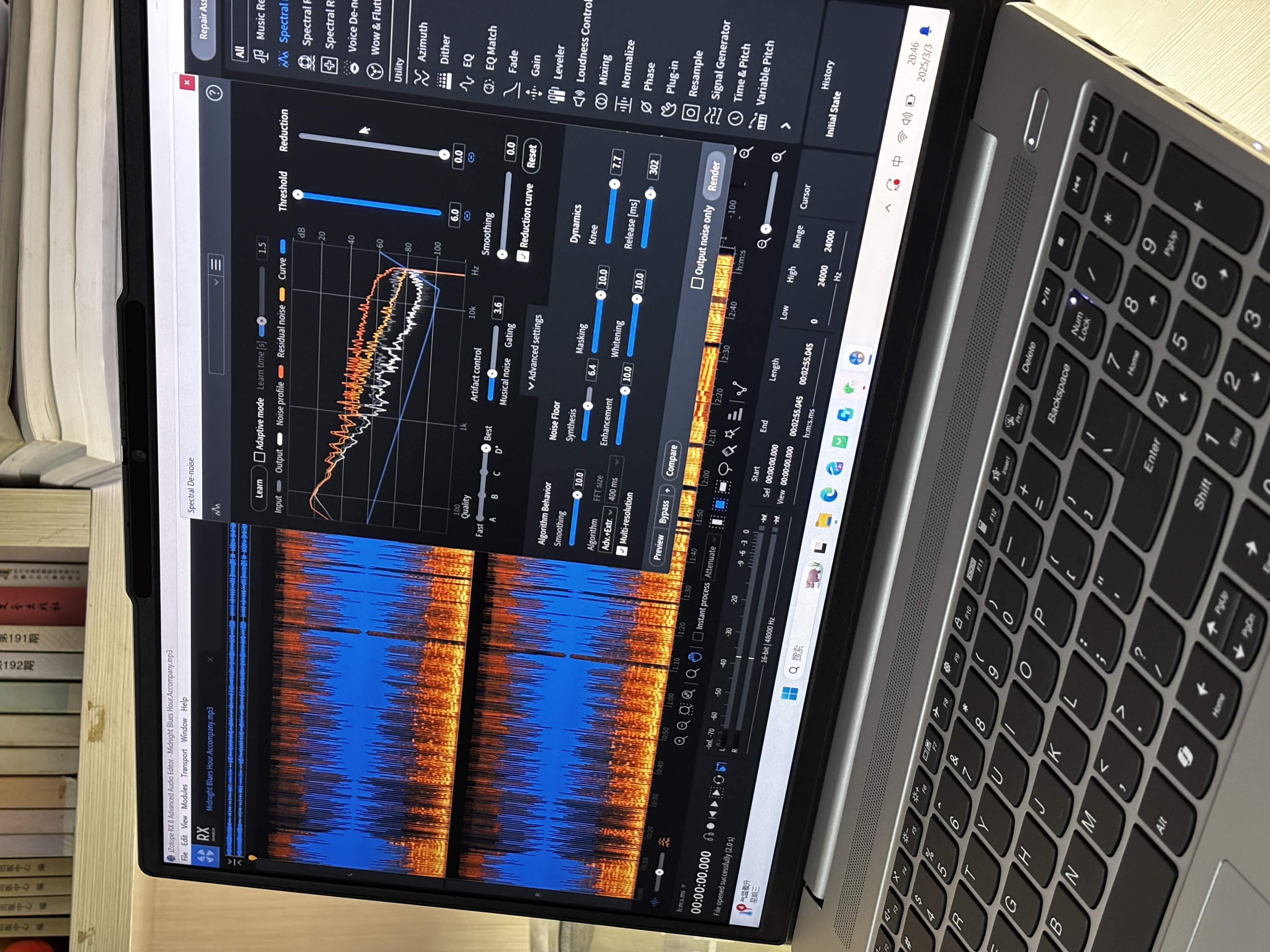The height and width of the screenshot is (952, 1270).
Task: Open the EQ Match module
Action: click(491, 50)
